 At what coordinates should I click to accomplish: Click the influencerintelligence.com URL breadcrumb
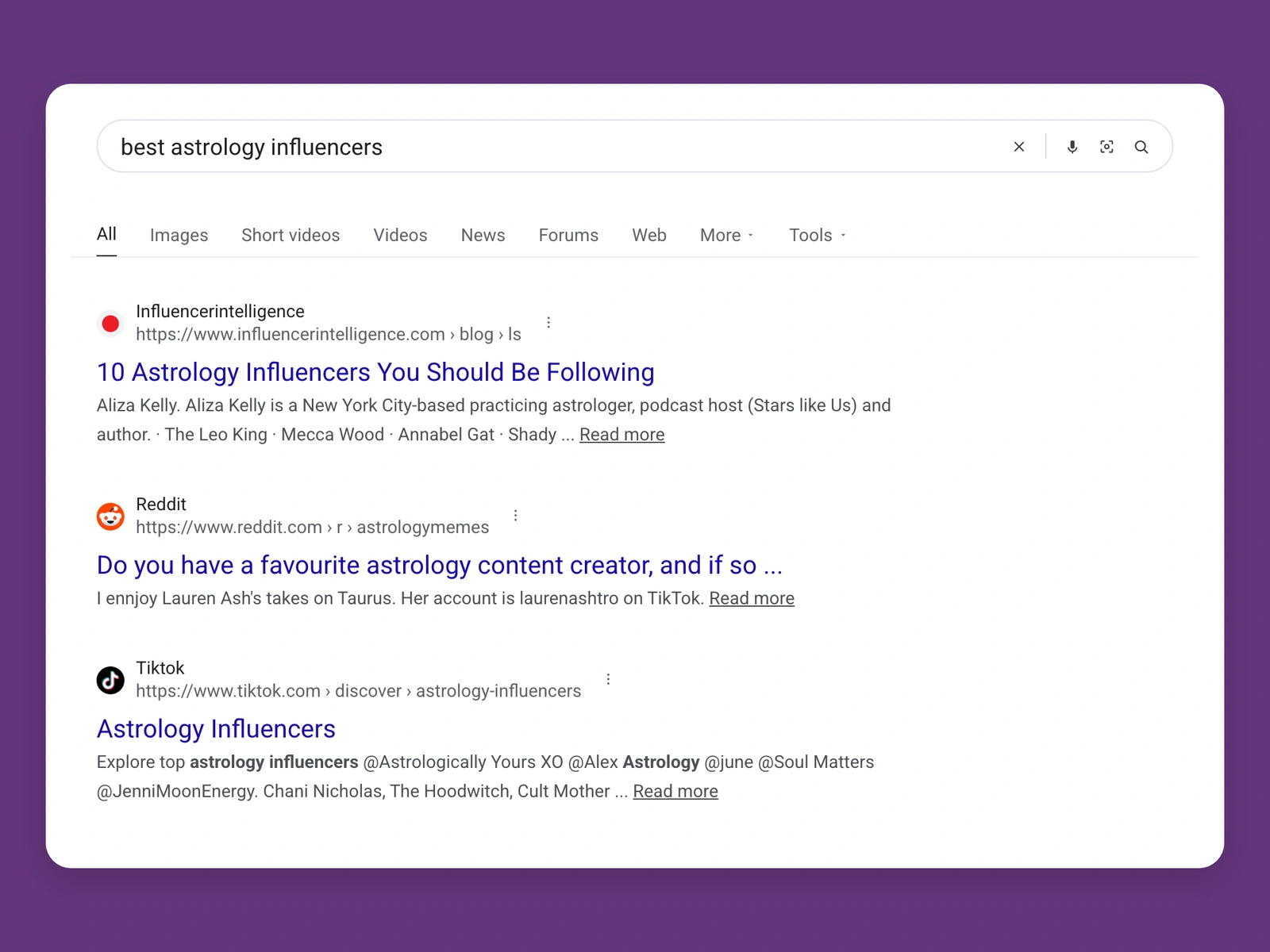click(x=329, y=334)
